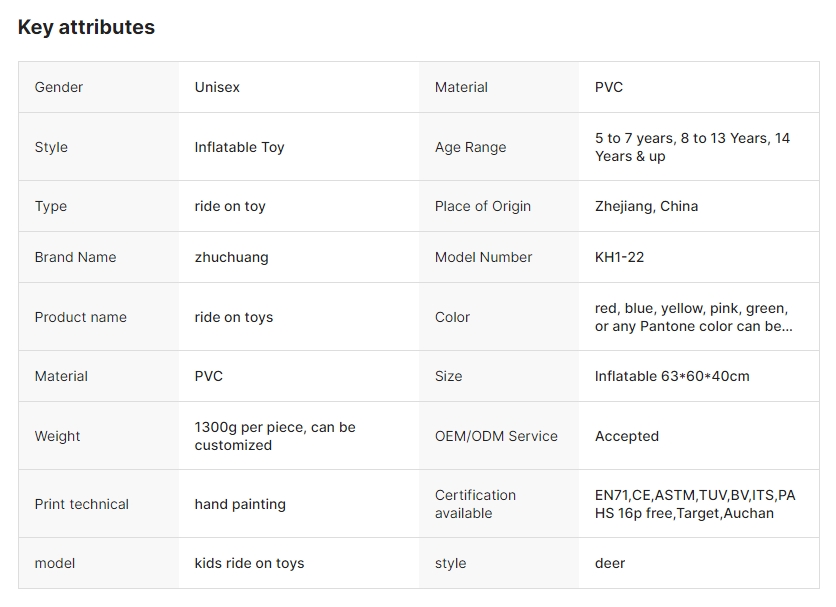Click the Key attributes heading

[86, 28]
